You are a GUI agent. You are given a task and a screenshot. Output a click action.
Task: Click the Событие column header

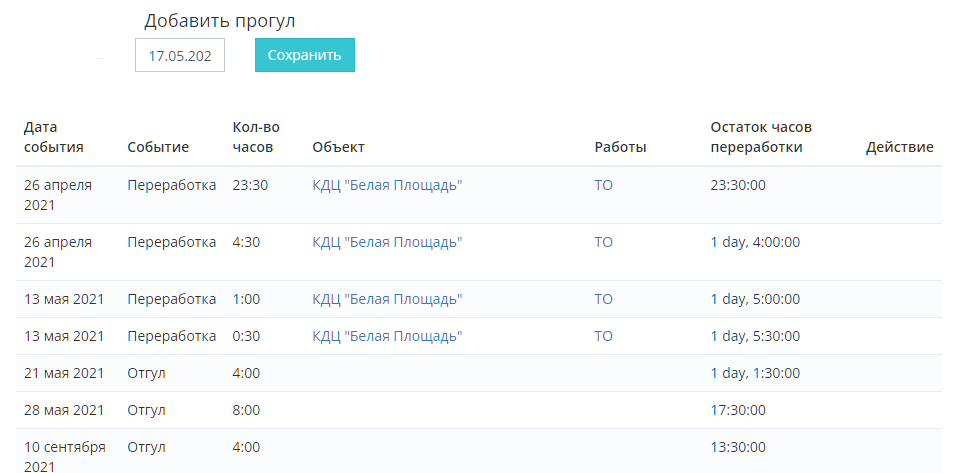point(158,147)
